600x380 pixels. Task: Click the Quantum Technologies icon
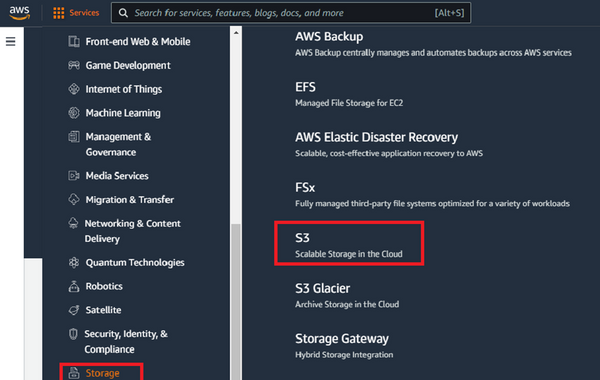pos(74,263)
